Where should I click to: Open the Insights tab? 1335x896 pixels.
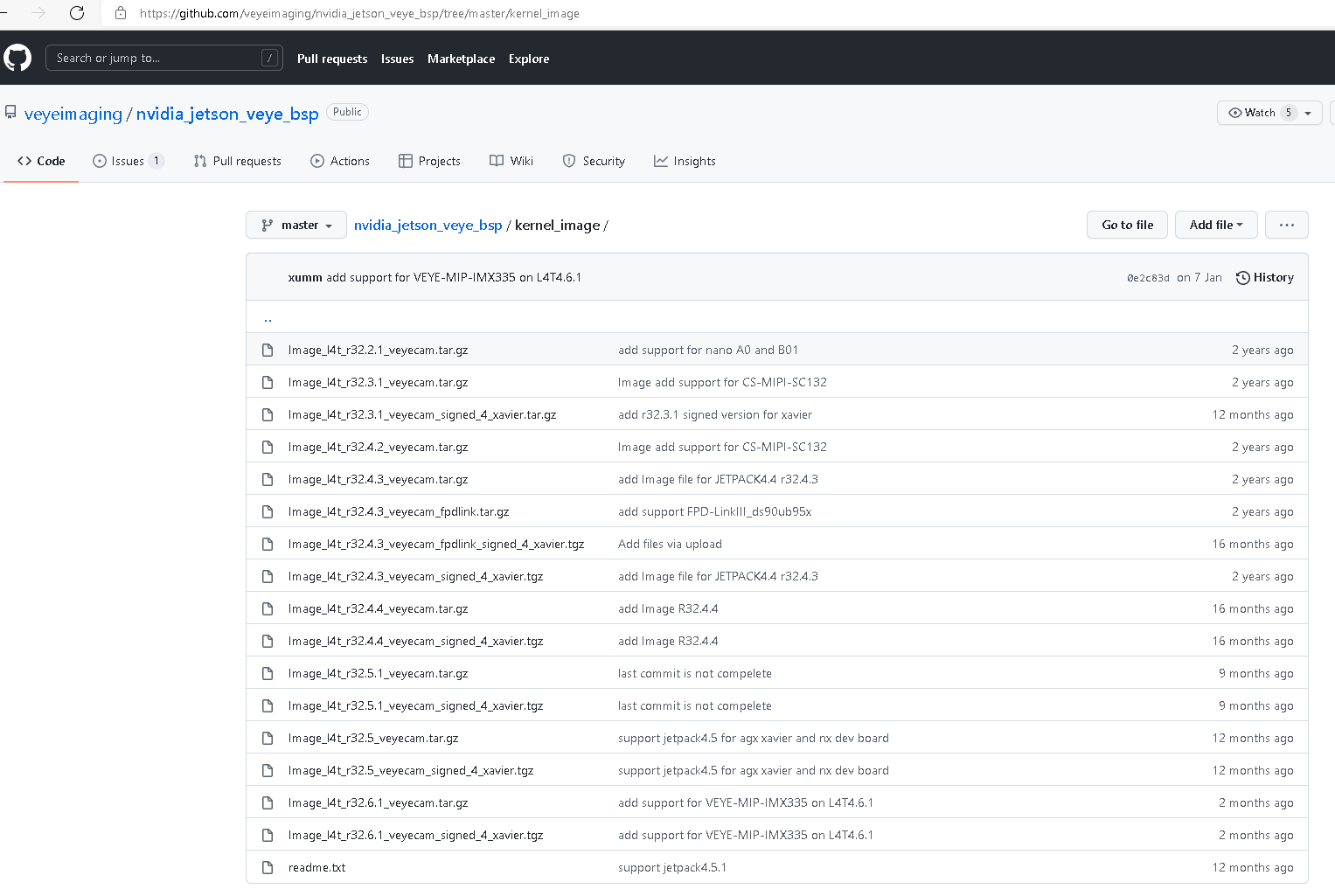point(685,161)
